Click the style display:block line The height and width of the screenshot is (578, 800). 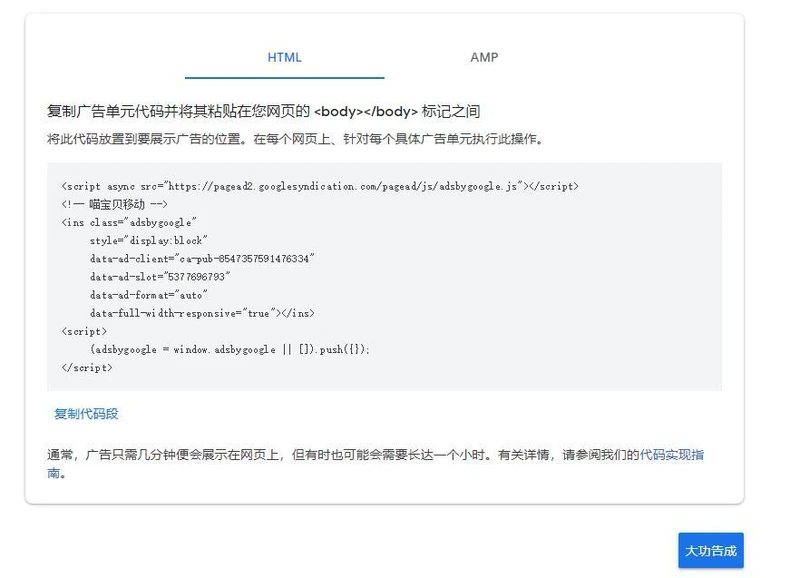pos(148,240)
